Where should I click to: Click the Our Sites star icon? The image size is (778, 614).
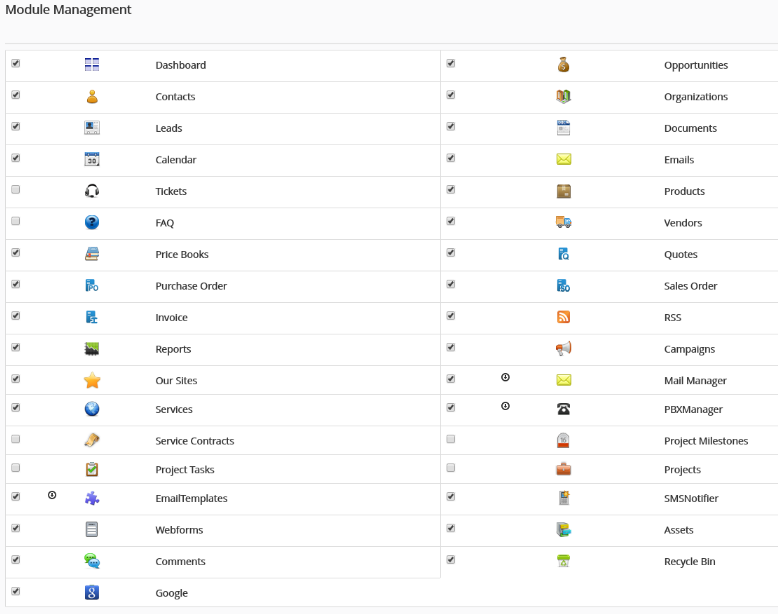click(92, 381)
